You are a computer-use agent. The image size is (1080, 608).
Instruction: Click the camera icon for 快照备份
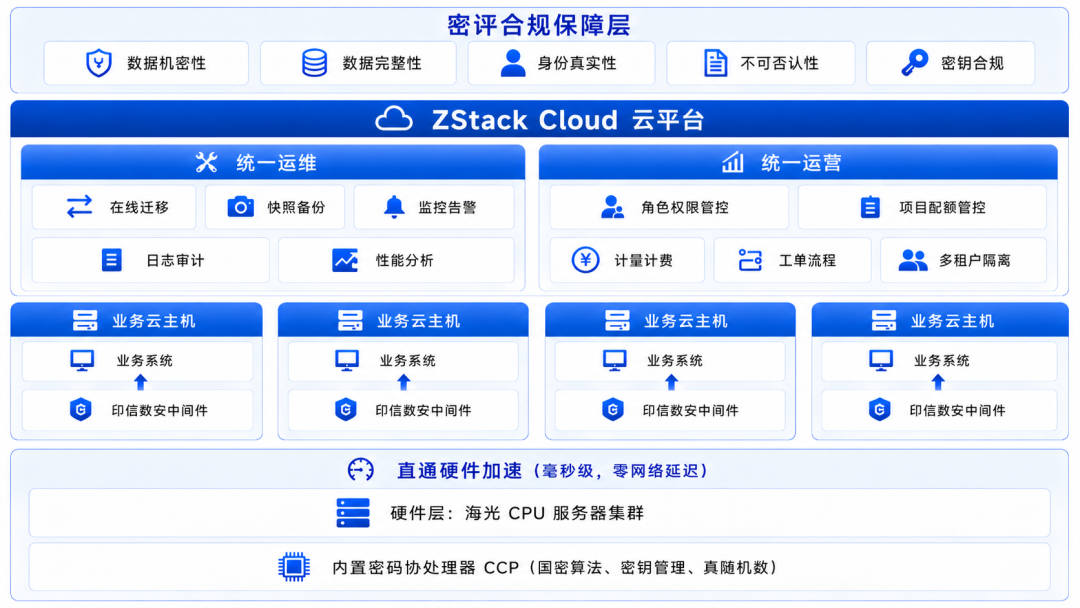tap(240, 207)
